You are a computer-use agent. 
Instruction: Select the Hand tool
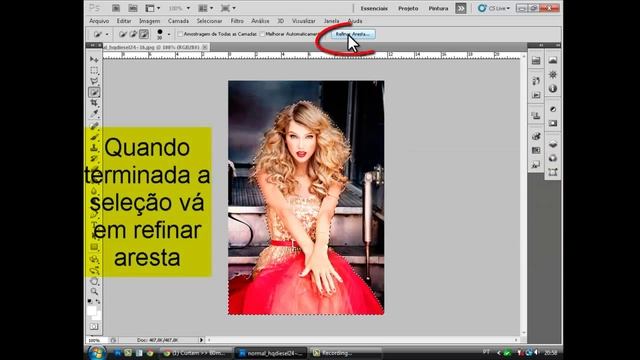click(x=94, y=281)
